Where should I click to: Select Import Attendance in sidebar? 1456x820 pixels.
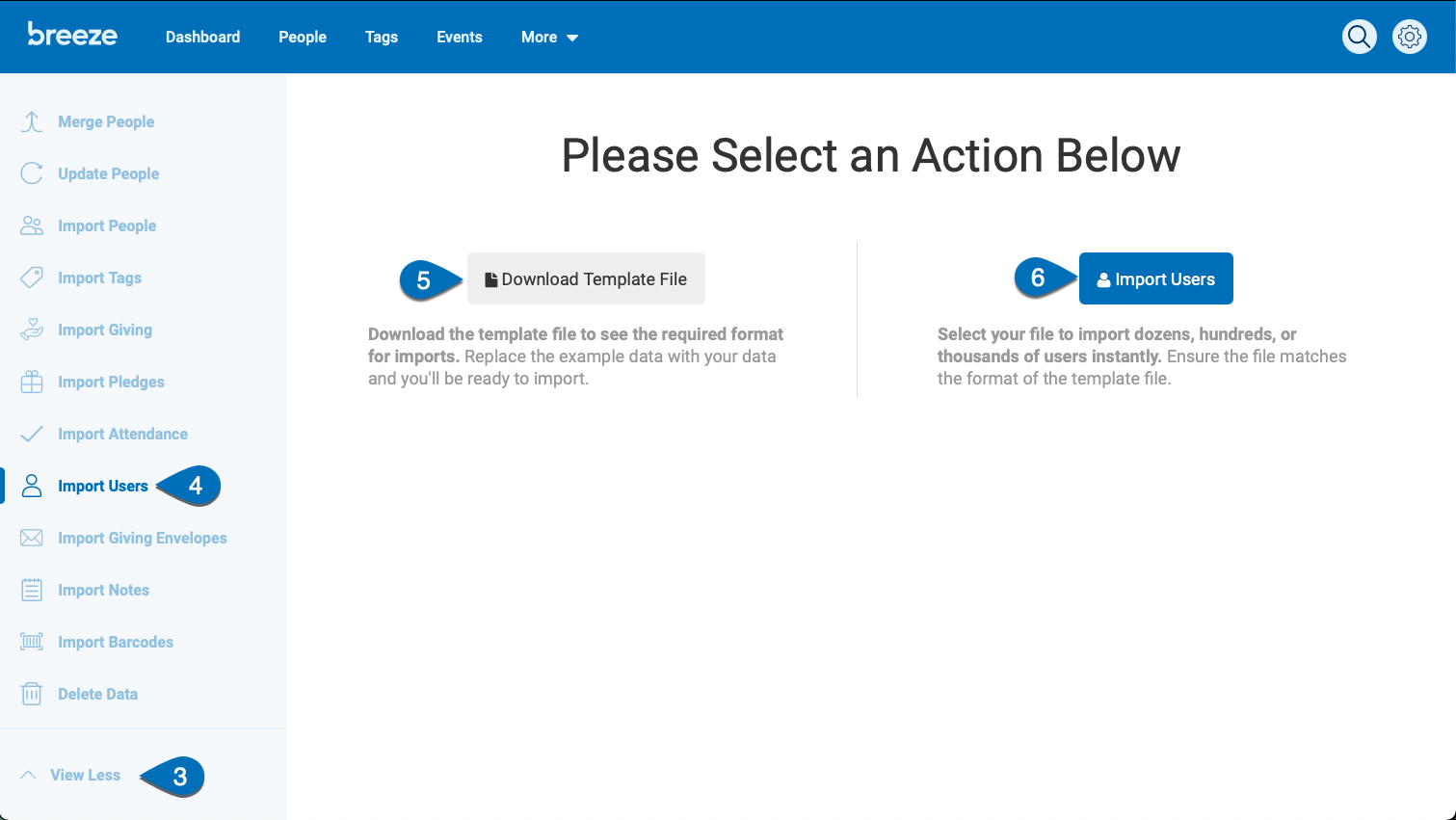pos(122,434)
